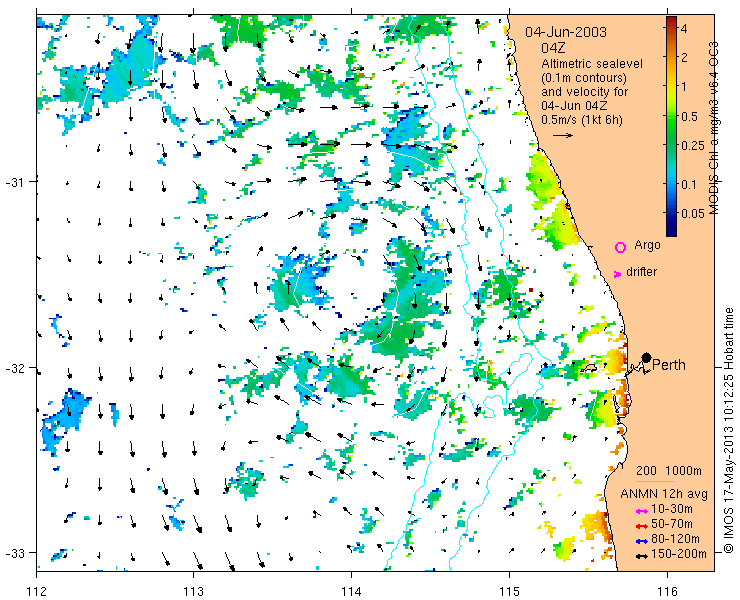Click the black 150-200m ANMN arrow symbol

click(x=641, y=556)
